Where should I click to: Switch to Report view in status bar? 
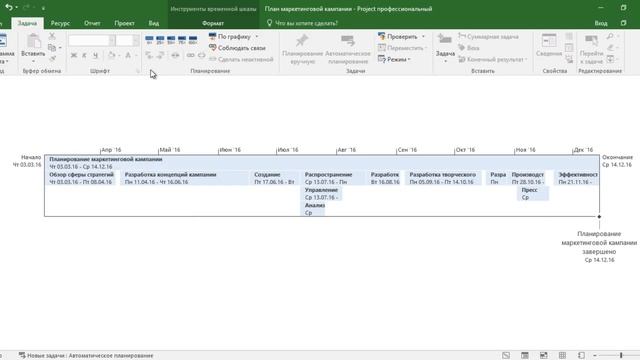point(581,355)
